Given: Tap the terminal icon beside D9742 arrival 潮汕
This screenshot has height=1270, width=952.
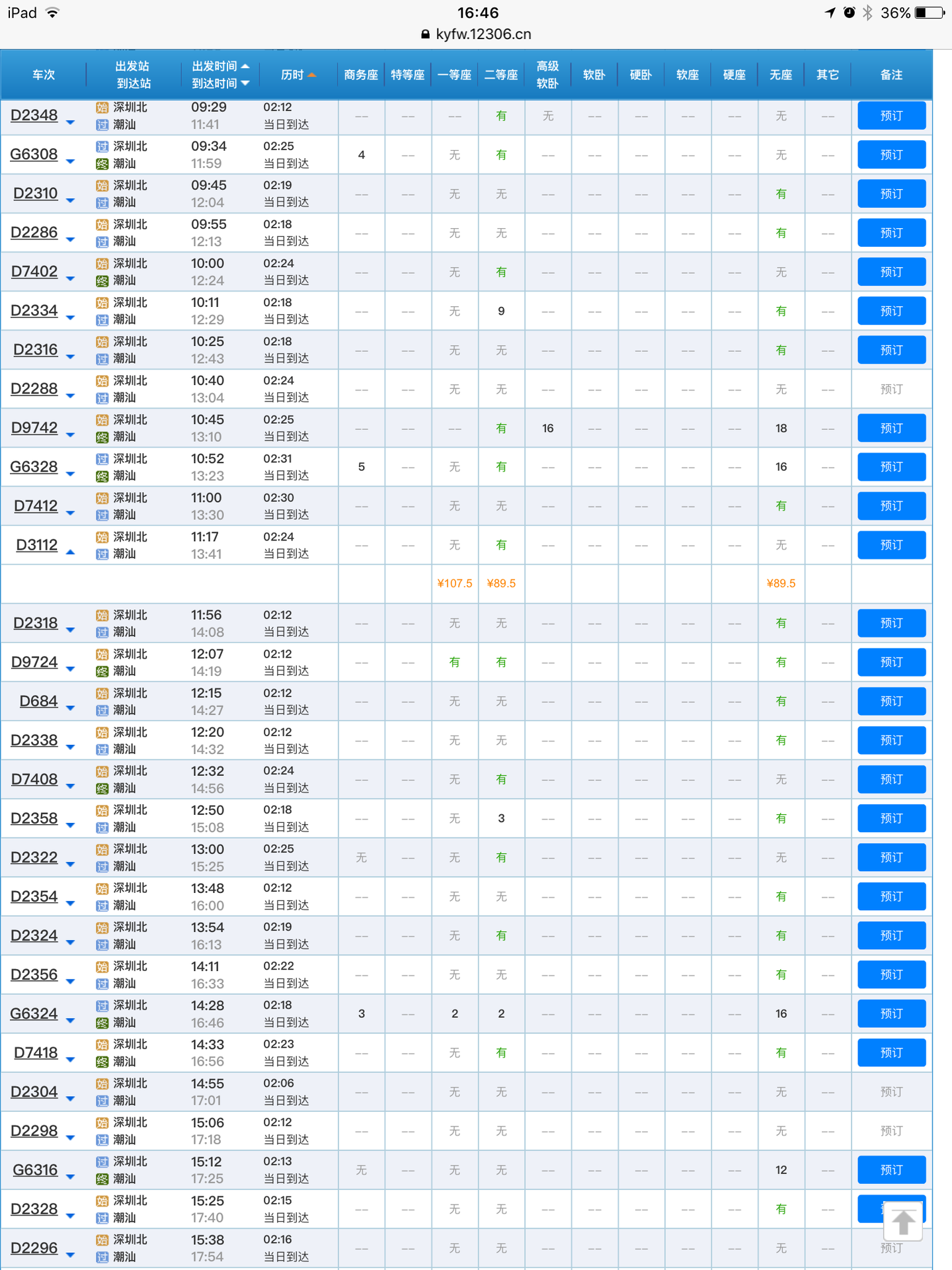Looking at the screenshot, I should coord(102,437).
